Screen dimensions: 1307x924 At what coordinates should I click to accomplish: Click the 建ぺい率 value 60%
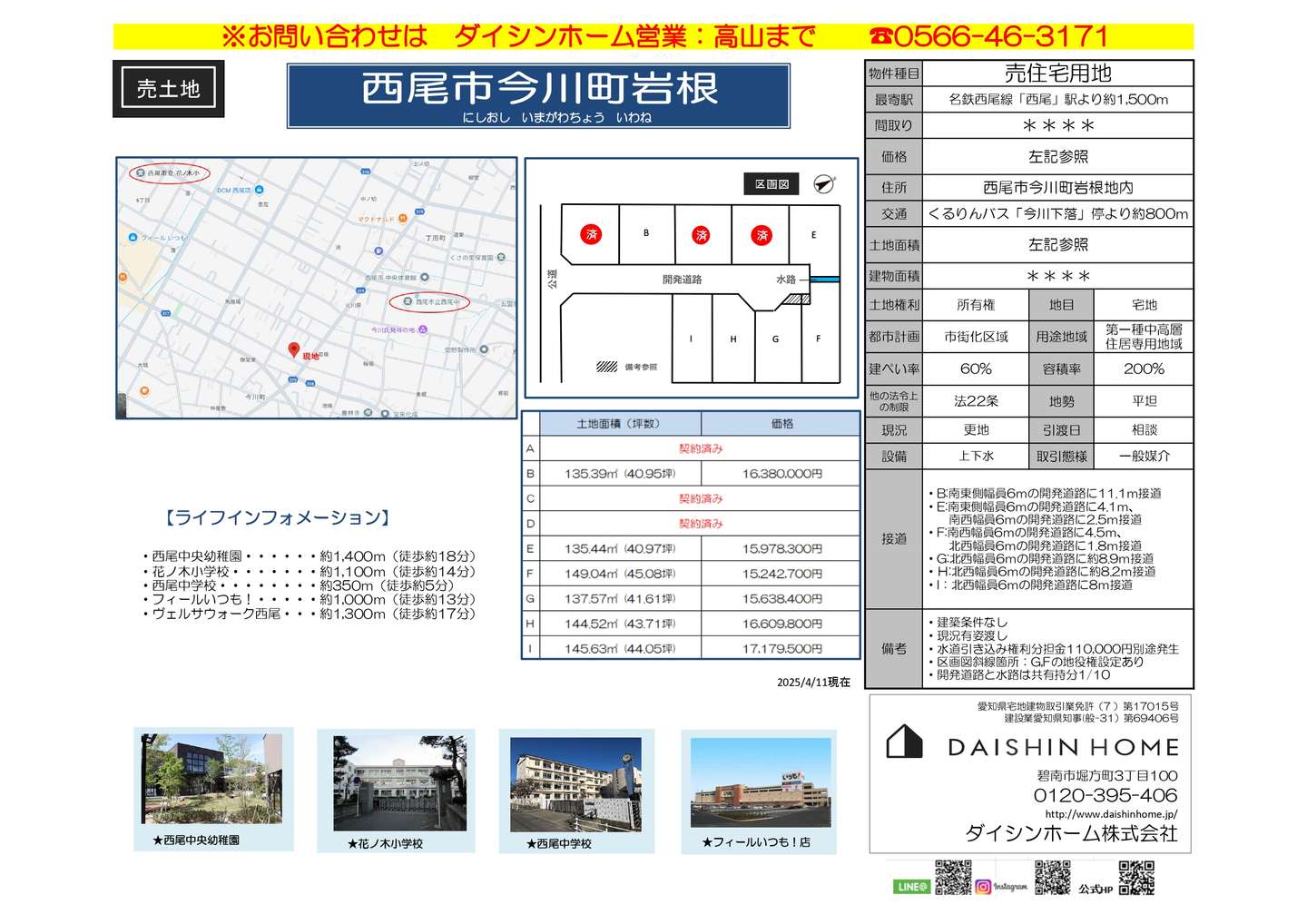(x=976, y=369)
